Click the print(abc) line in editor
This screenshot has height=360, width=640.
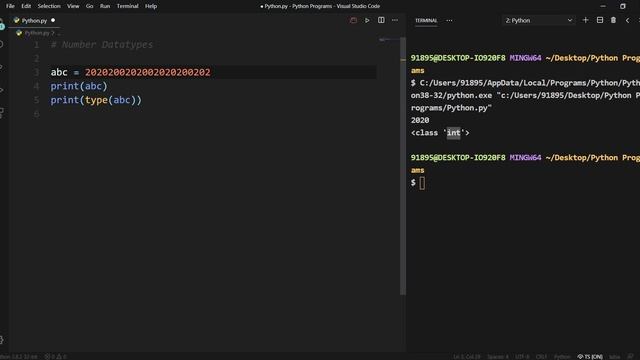pos(79,86)
